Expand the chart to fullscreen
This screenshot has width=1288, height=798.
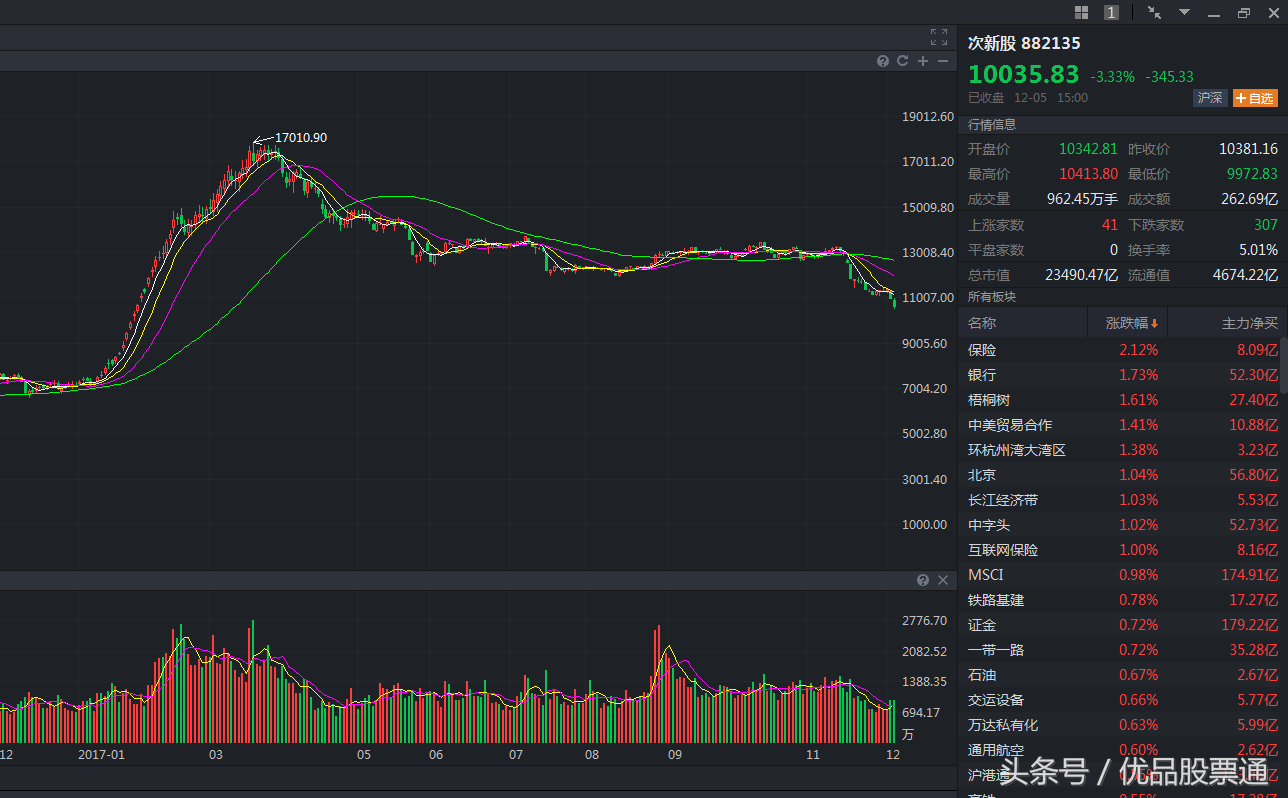coord(938,37)
